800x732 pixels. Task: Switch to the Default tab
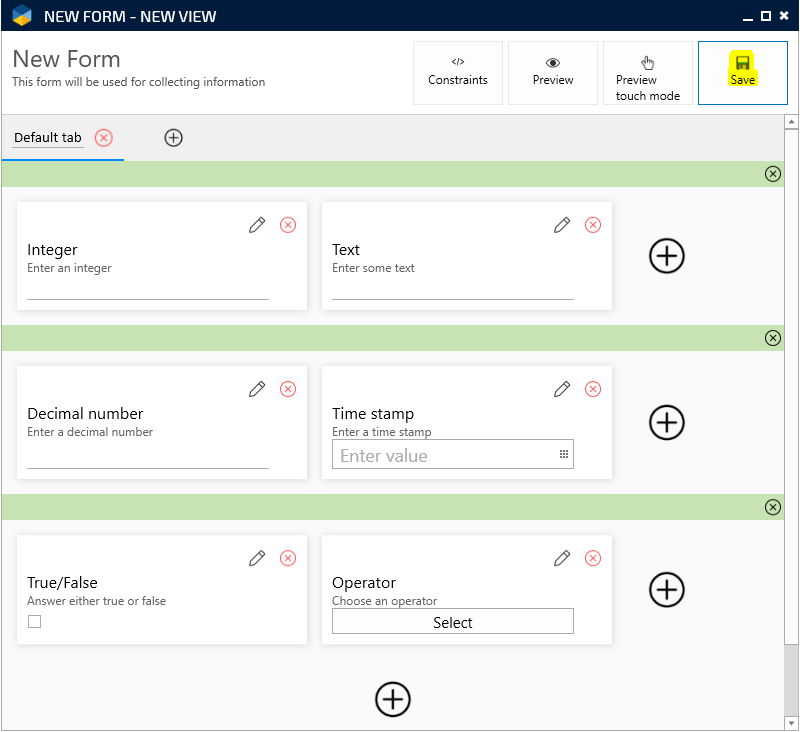tap(48, 138)
